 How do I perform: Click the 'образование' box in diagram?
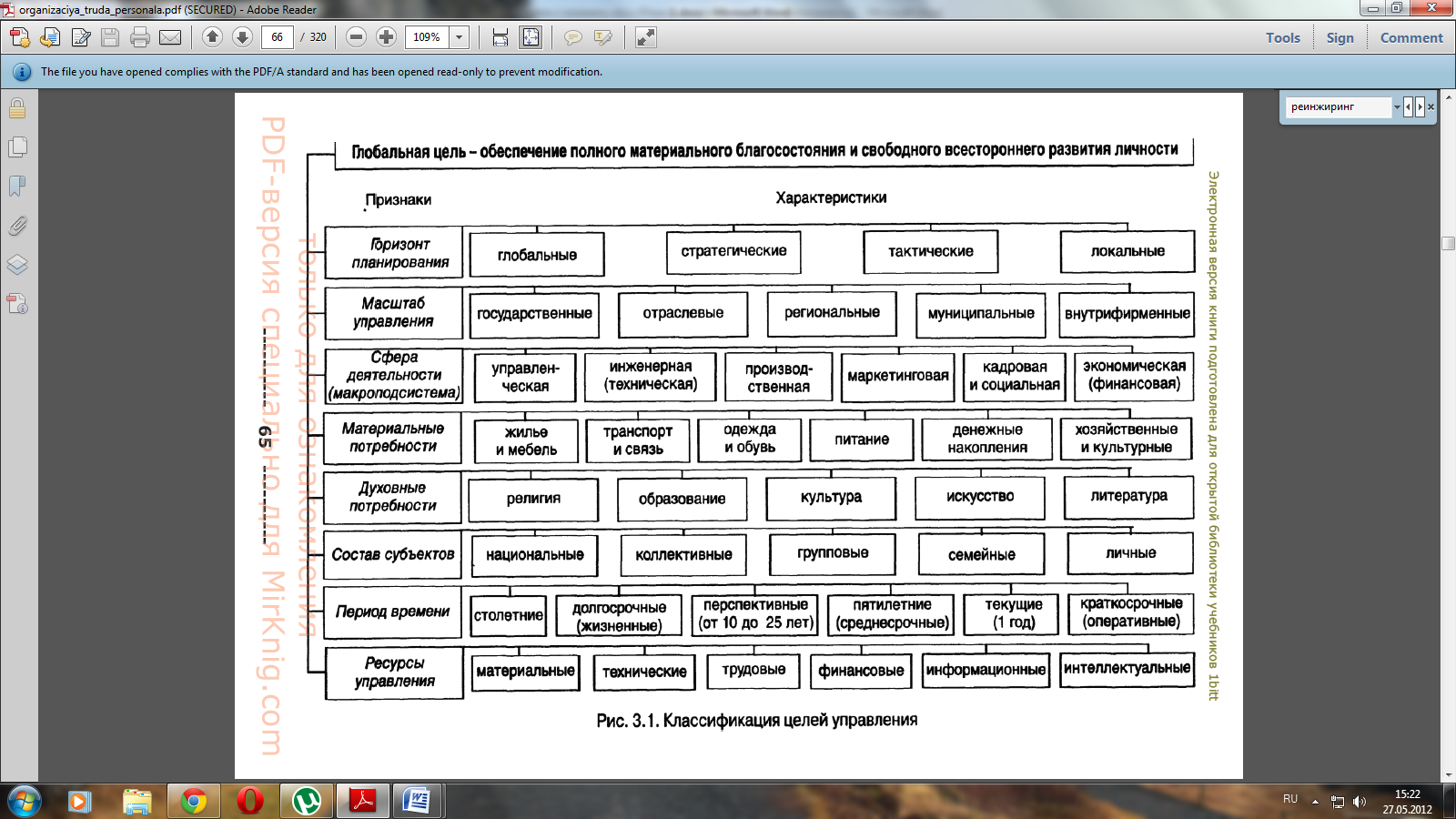point(682,499)
